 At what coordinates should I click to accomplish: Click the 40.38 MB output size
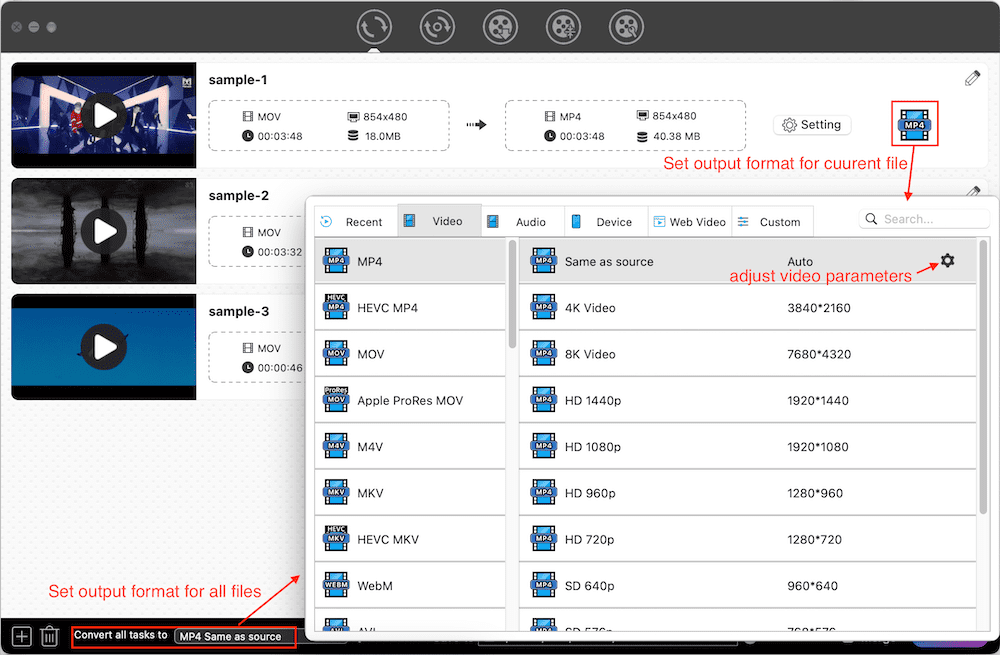(x=676, y=136)
